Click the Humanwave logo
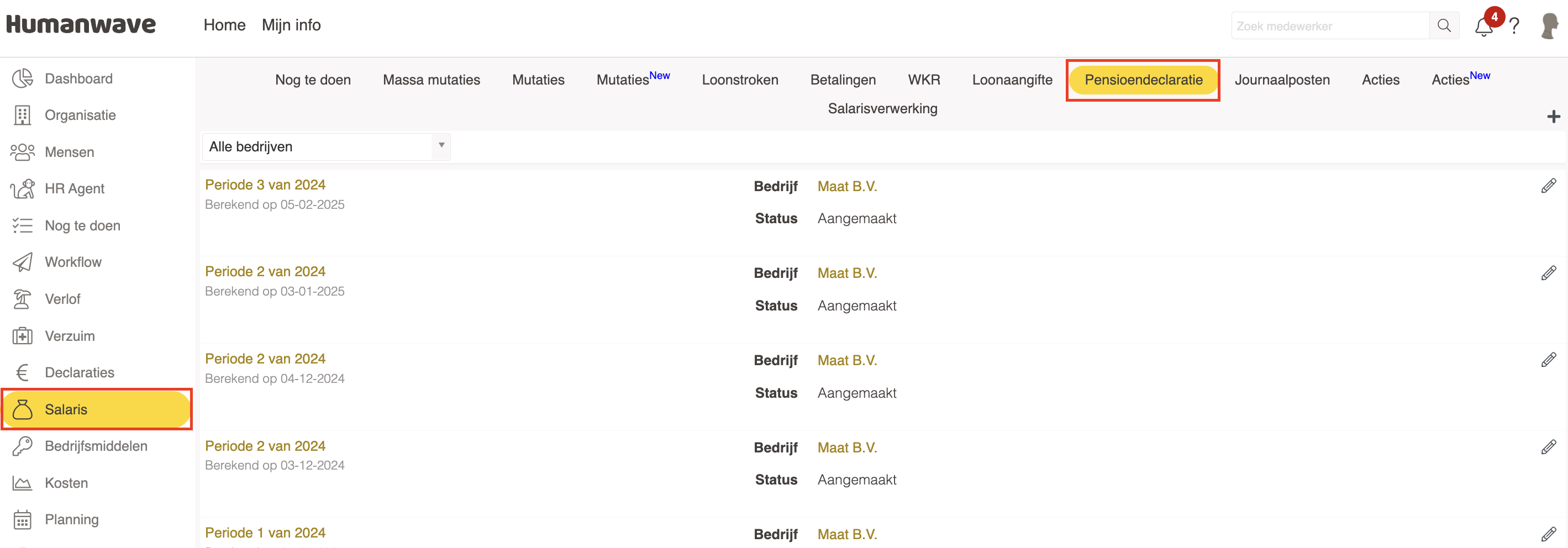The height and width of the screenshot is (548, 1568). point(81,25)
